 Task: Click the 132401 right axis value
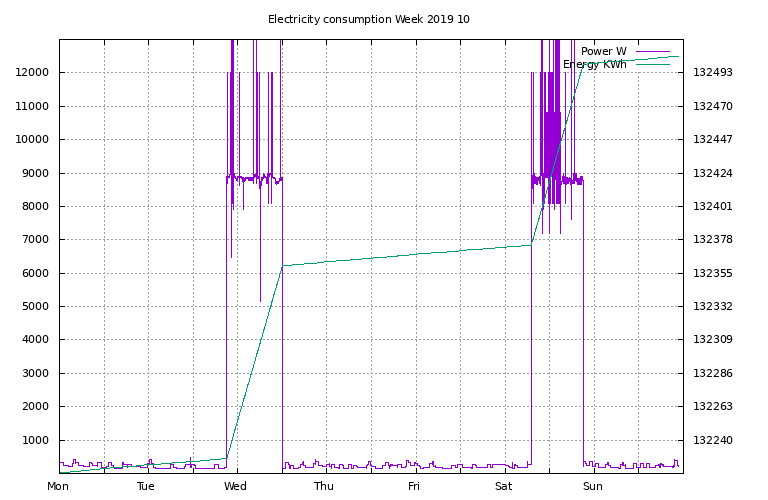click(x=713, y=207)
